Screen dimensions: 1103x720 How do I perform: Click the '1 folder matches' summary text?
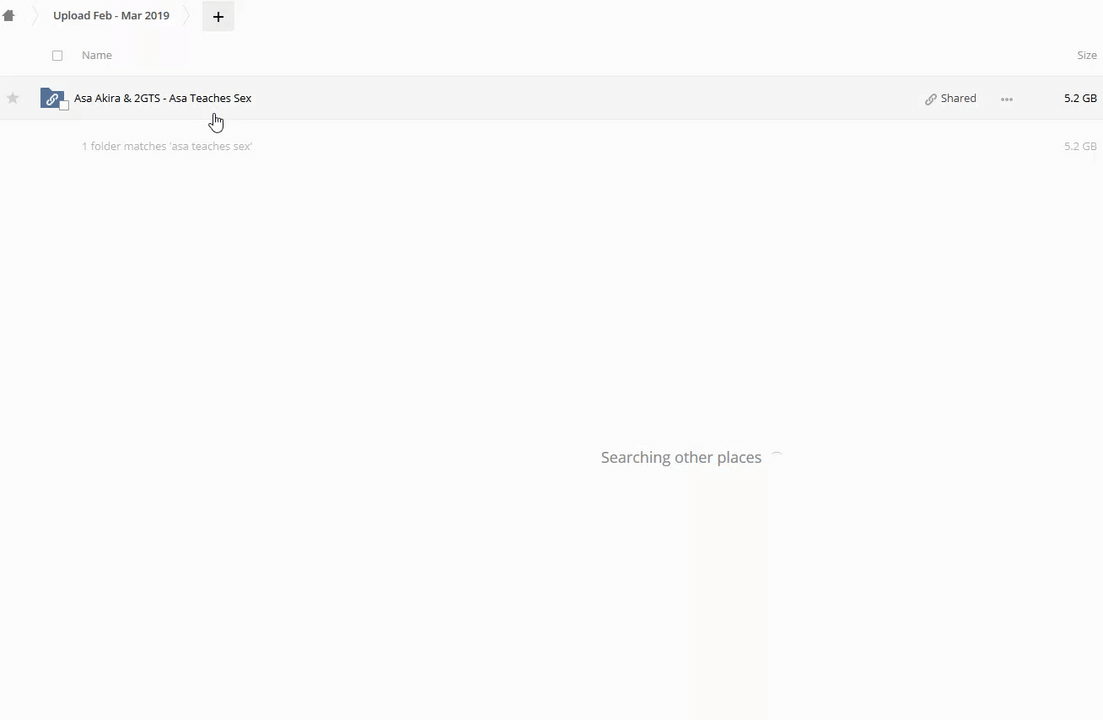coord(167,146)
